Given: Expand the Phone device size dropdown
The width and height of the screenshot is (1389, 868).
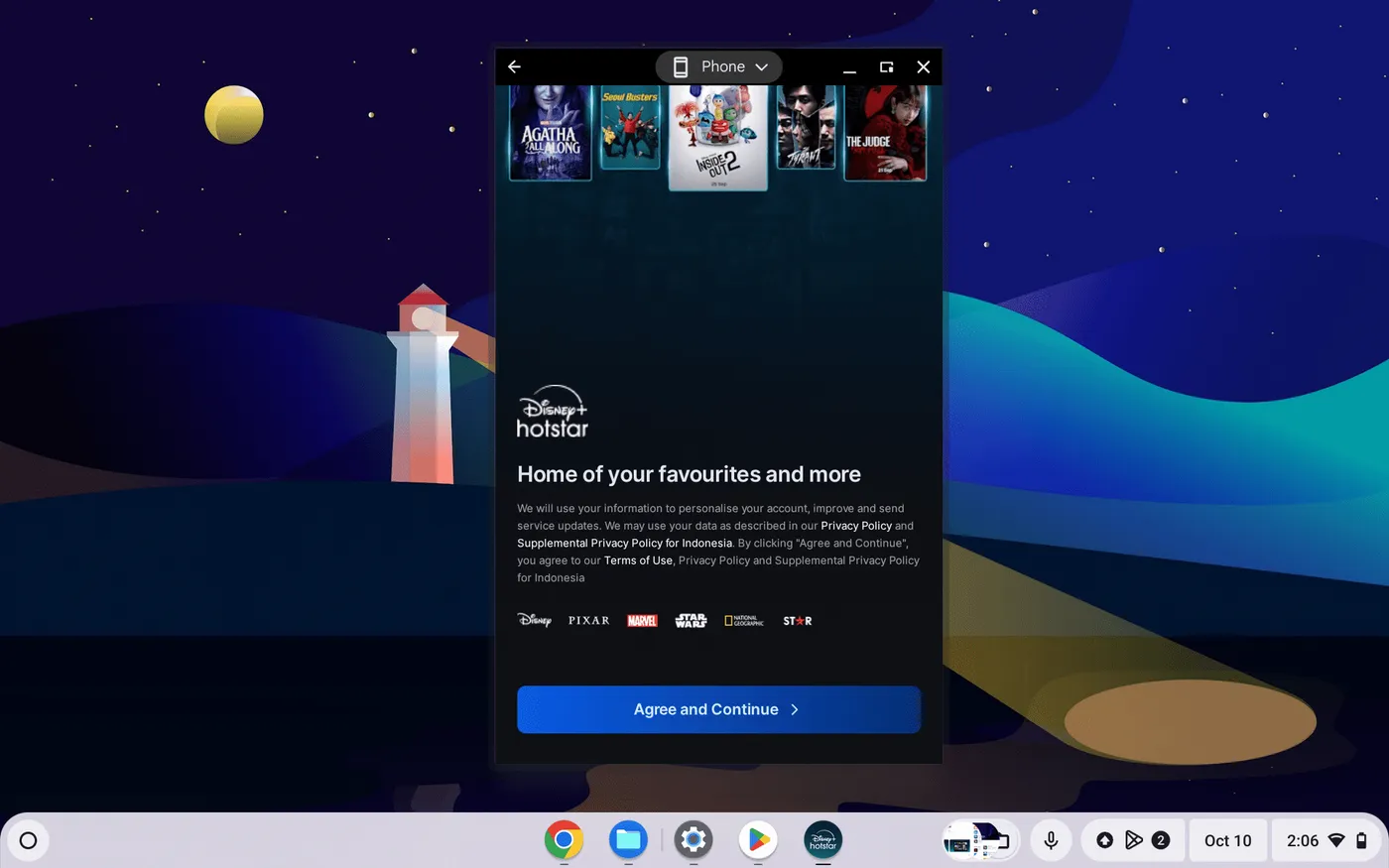Looking at the screenshot, I should click(x=719, y=66).
